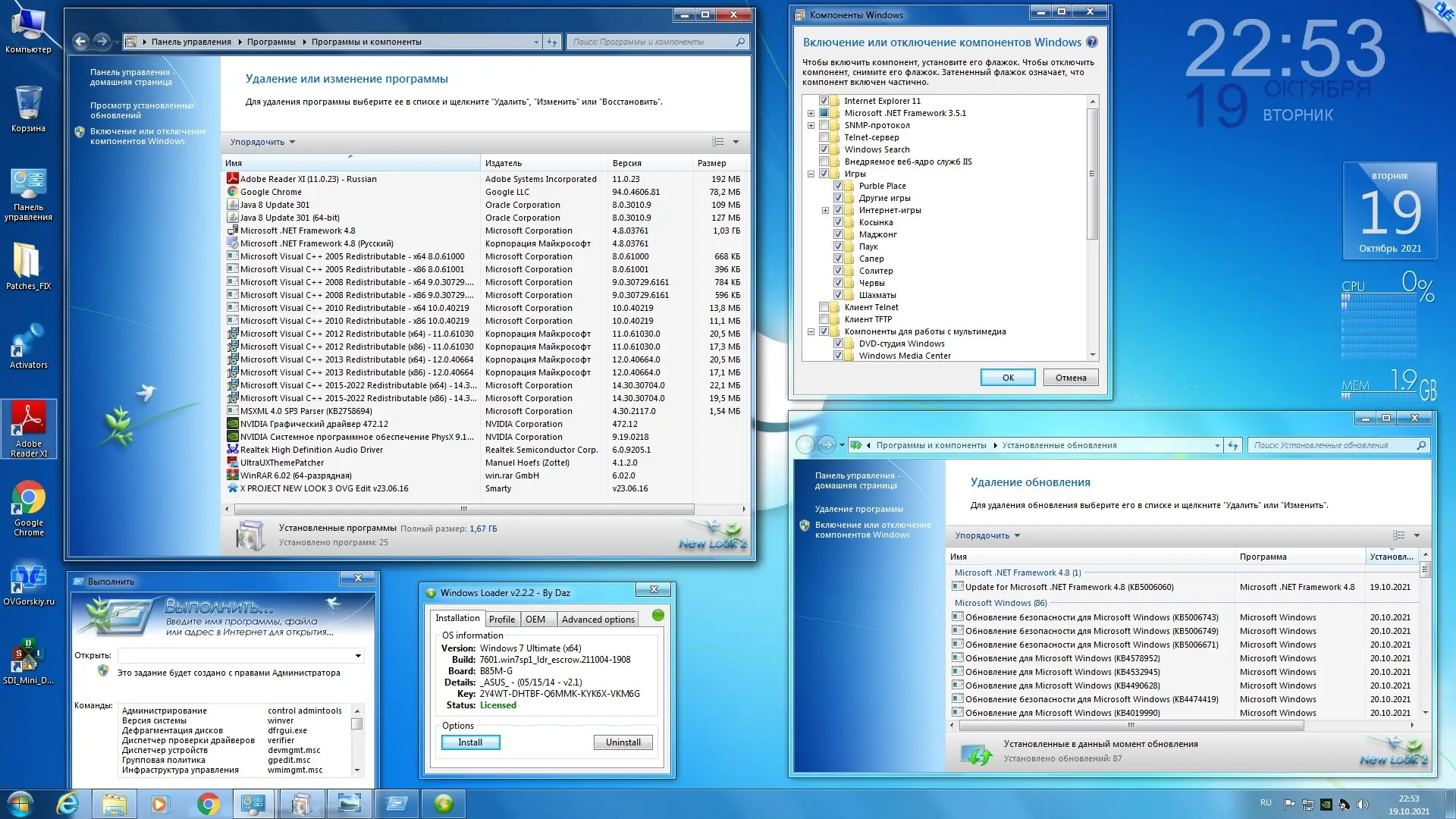Click refresh button in Programs address bar

click(x=552, y=42)
